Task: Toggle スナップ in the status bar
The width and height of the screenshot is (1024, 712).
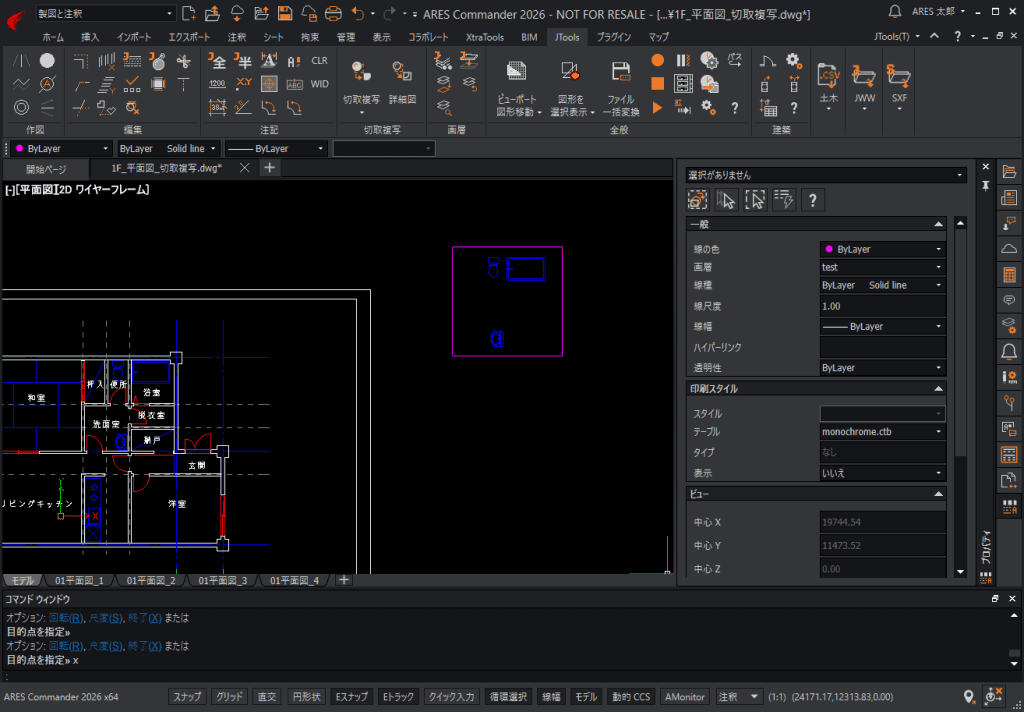Action: pos(188,697)
